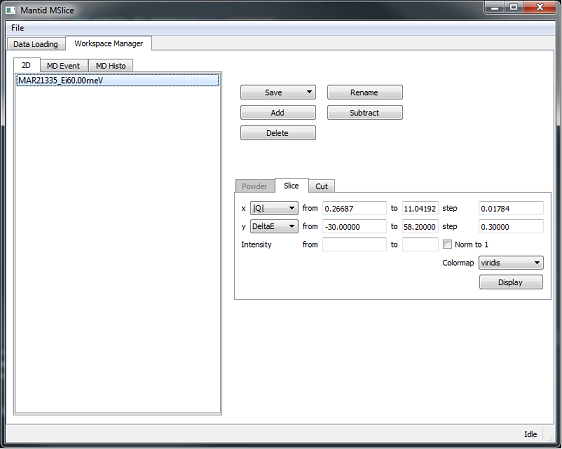Edit the y from field -30.00000
The height and width of the screenshot is (449, 562).
pos(354,227)
